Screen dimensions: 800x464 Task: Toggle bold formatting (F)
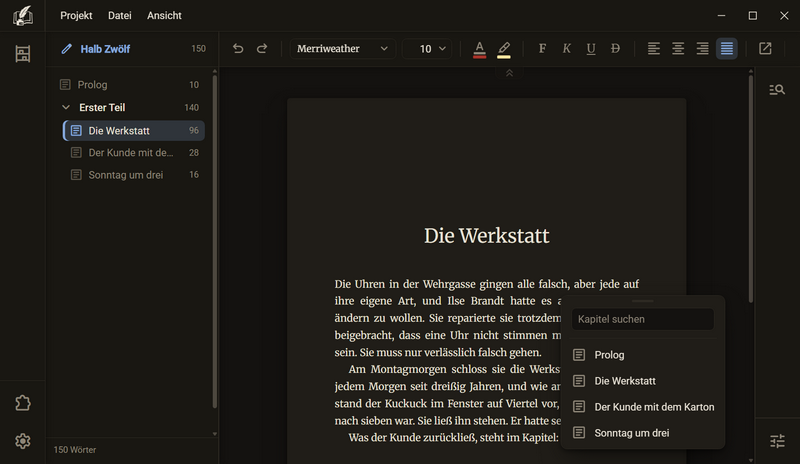click(x=542, y=48)
